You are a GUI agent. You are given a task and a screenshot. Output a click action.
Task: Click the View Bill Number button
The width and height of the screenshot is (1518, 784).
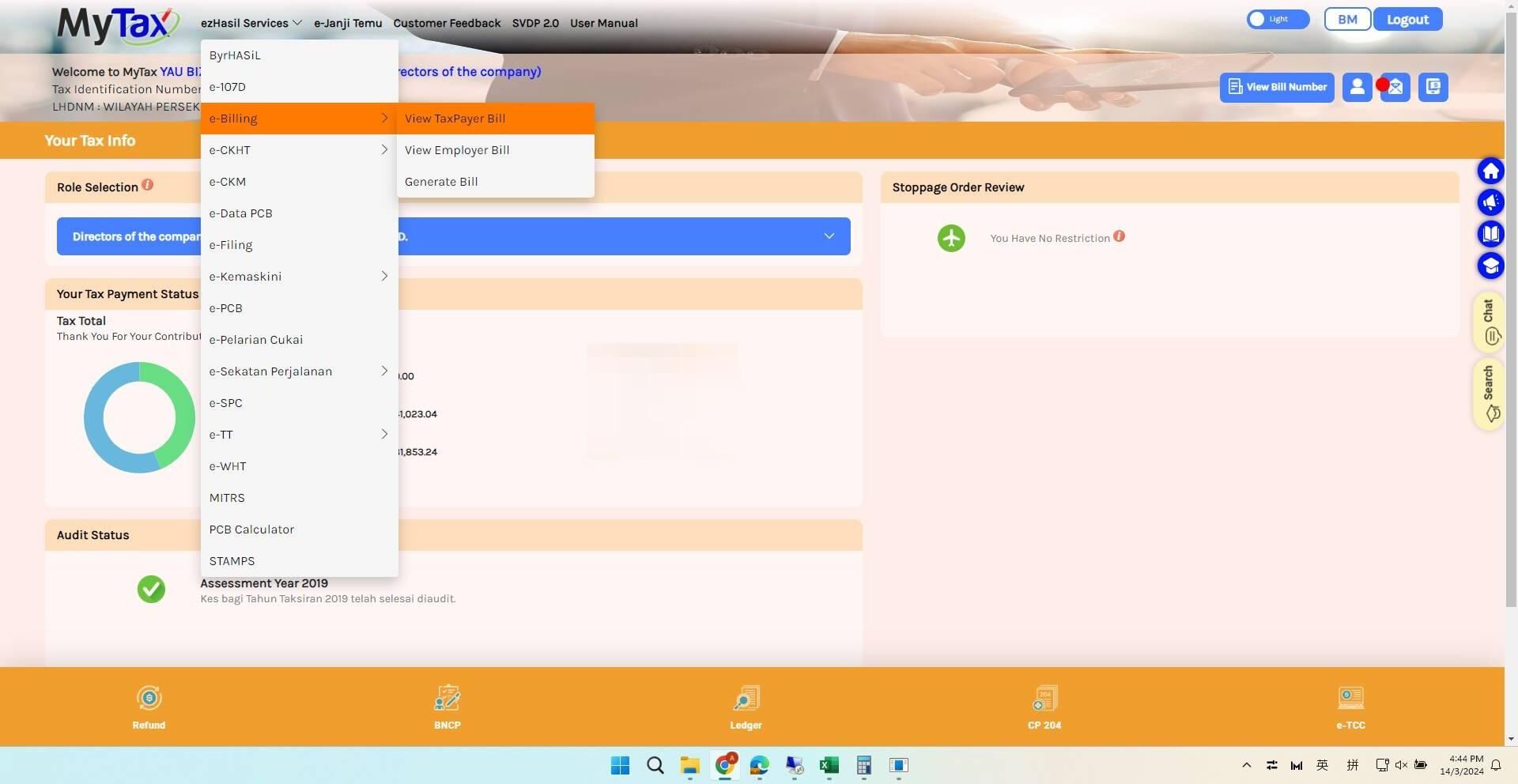pos(1277,87)
